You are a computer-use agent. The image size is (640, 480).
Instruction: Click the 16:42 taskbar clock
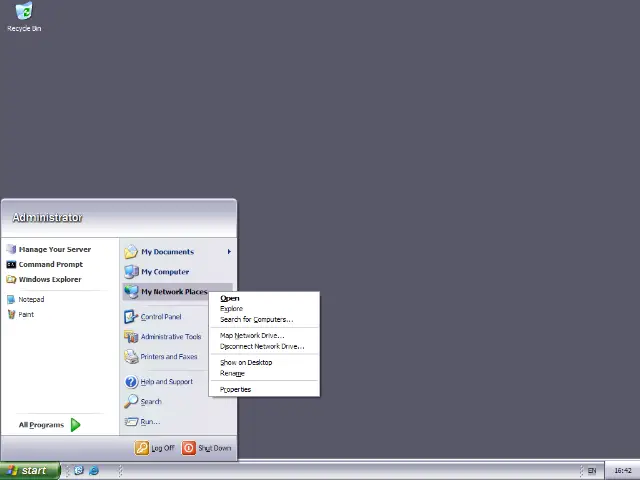click(623, 471)
